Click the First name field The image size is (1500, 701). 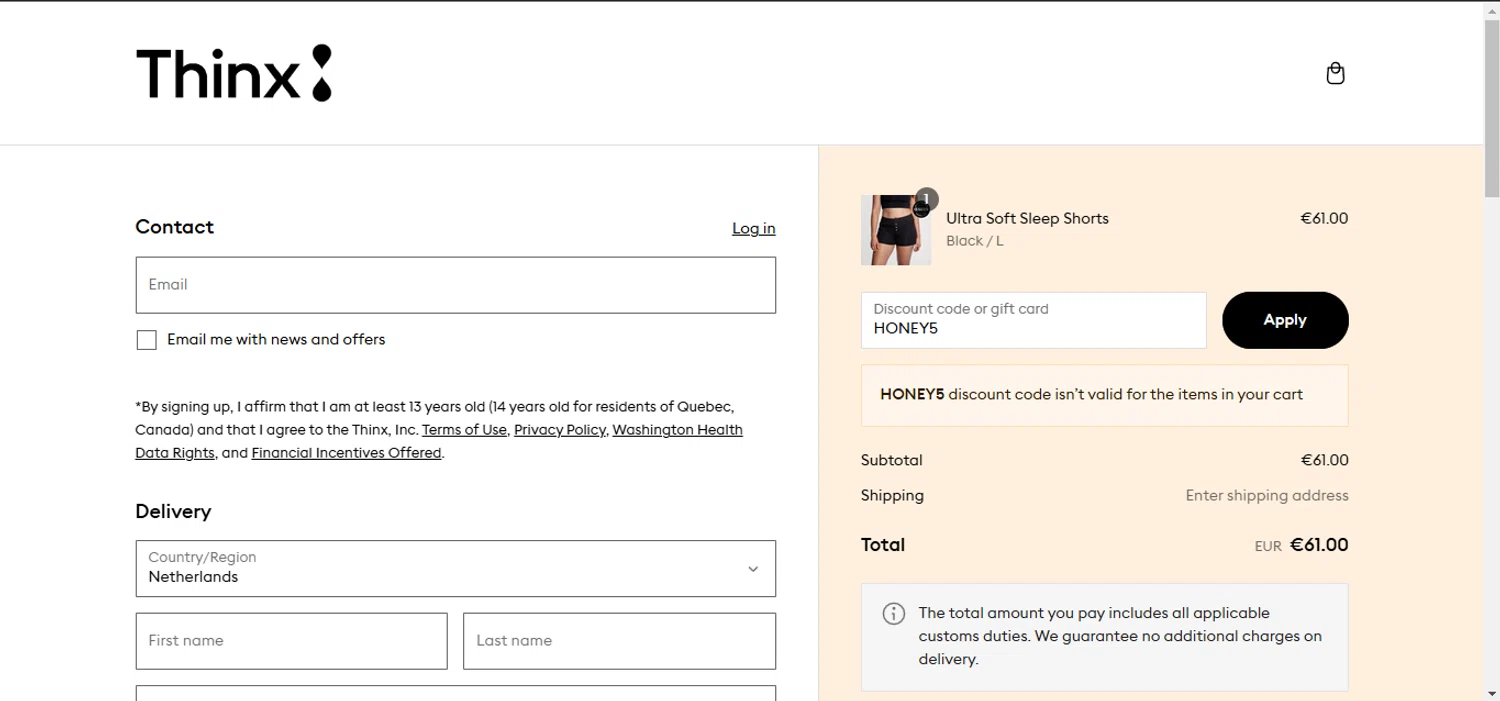[x=291, y=641]
